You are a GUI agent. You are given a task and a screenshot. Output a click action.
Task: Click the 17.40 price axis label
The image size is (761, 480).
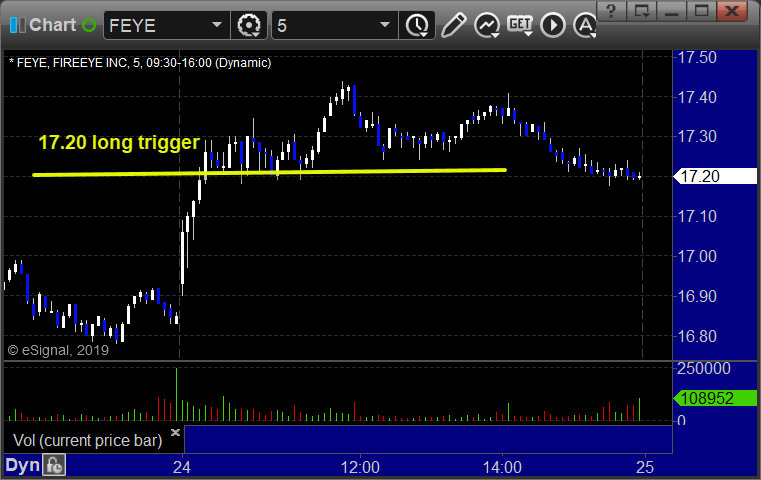coord(697,98)
